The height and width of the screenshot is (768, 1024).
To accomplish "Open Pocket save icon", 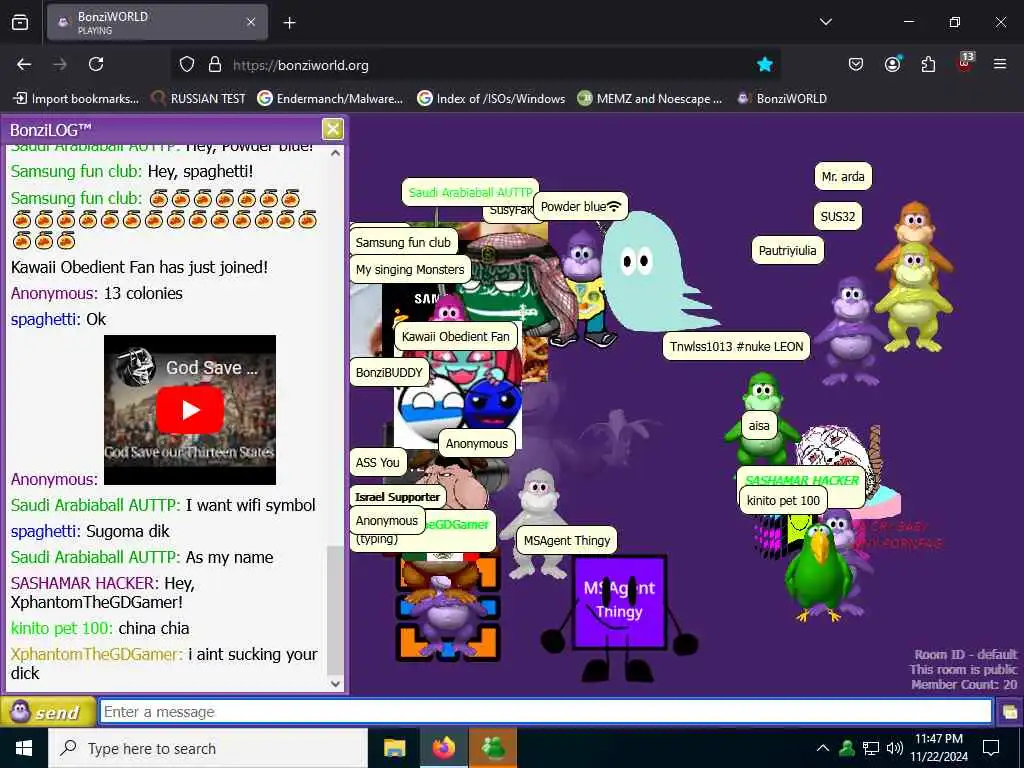I will [856, 64].
